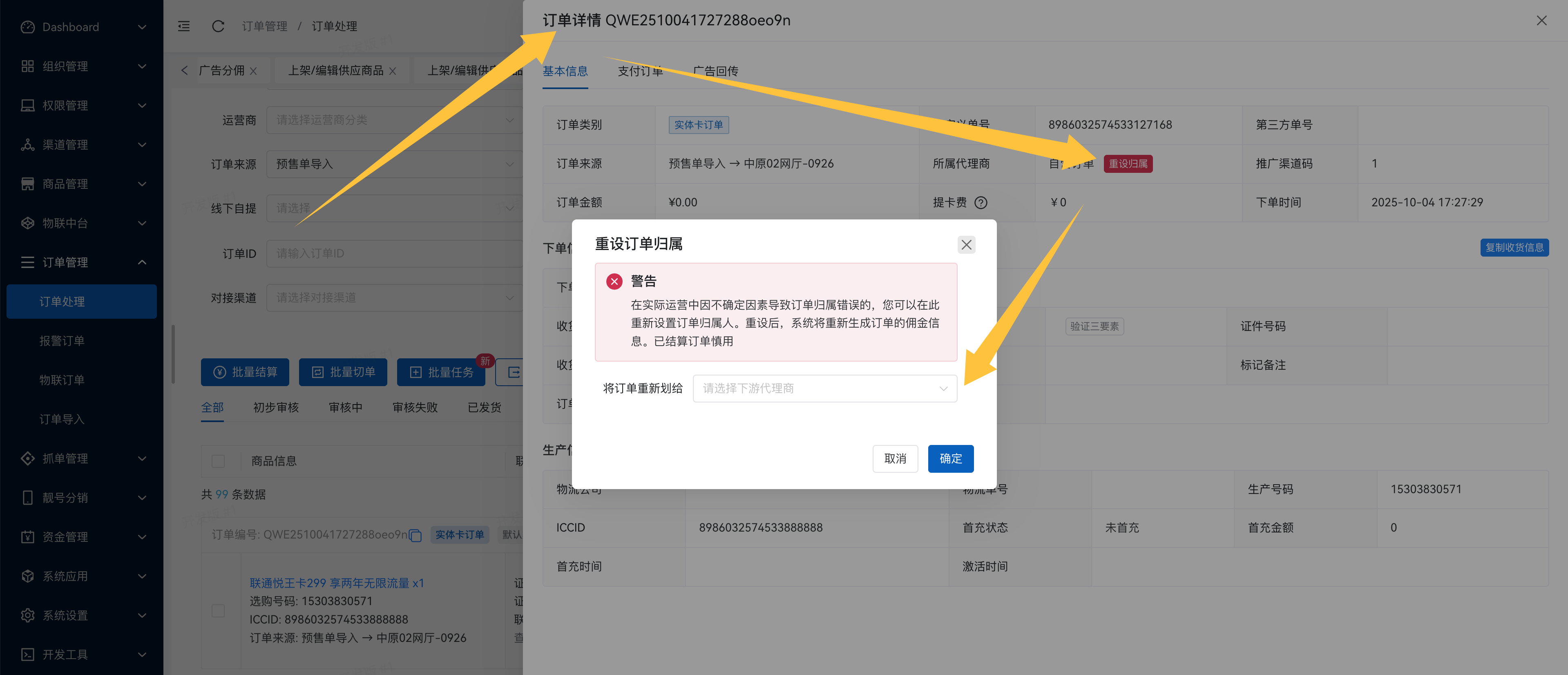Image resolution: width=1568 pixels, height=675 pixels.
Task: Click help icon beside 提卡费
Action: [x=981, y=203]
